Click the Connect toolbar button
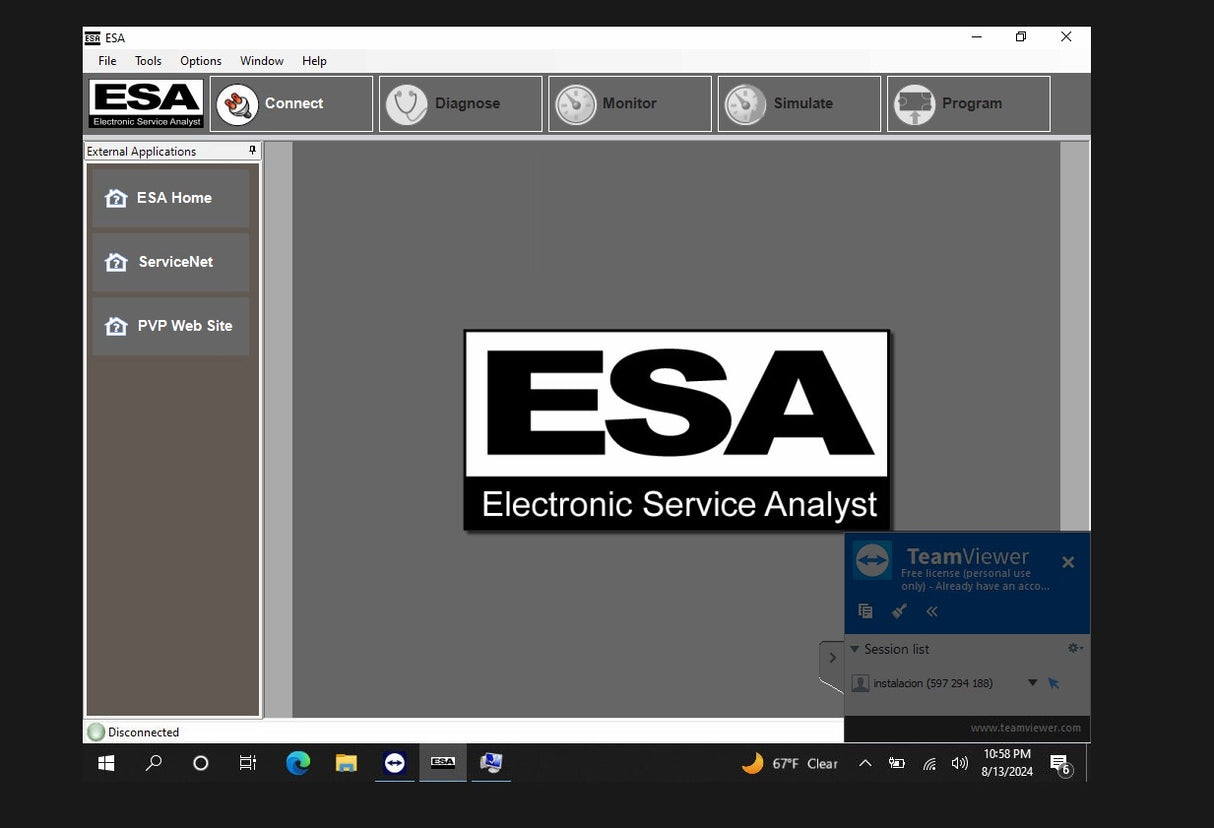1214x828 pixels. [x=291, y=104]
